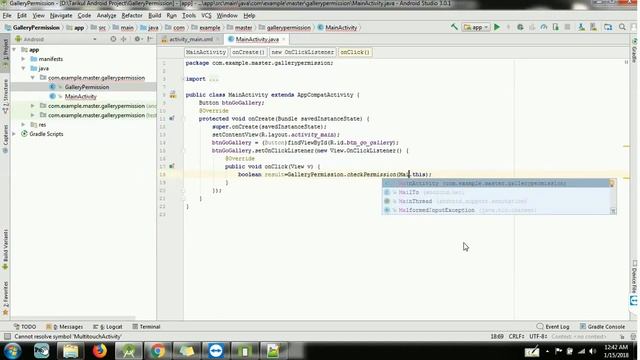Open the File menu
This screenshot has height=360, width=640.
click(x=7, y=16)
